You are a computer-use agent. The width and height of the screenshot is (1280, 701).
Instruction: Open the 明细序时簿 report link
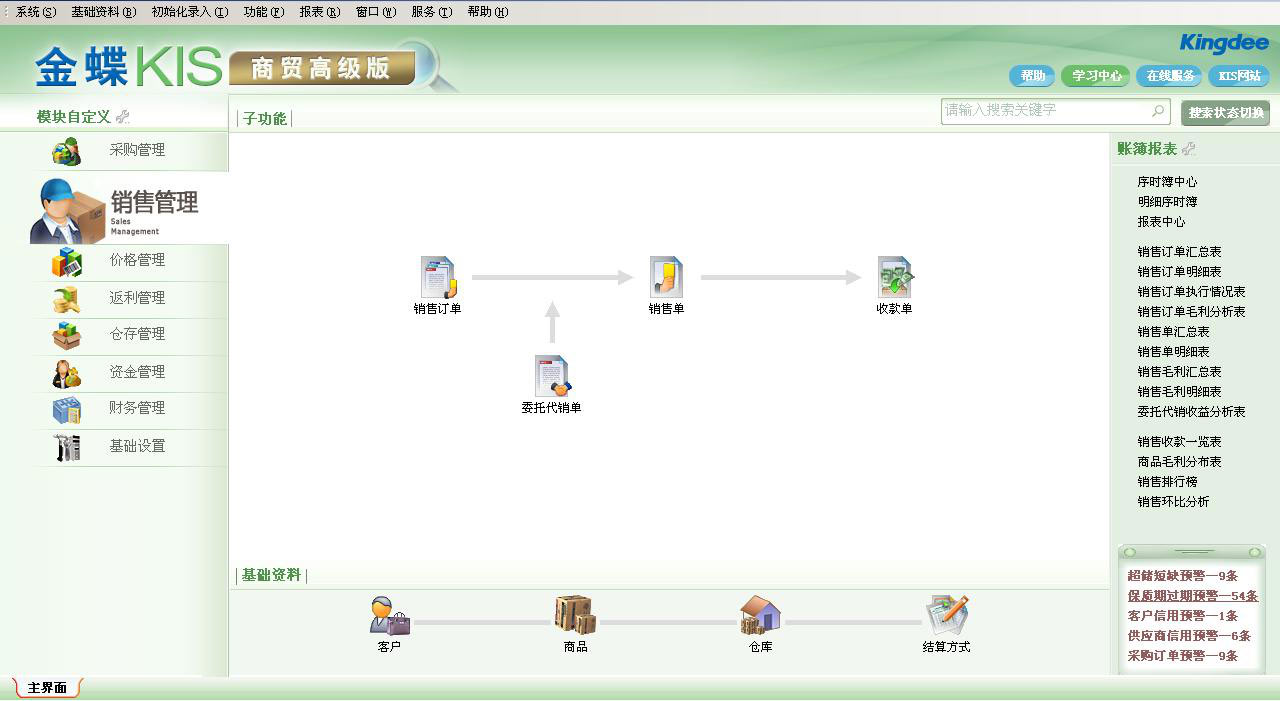tap(1167, 202)
